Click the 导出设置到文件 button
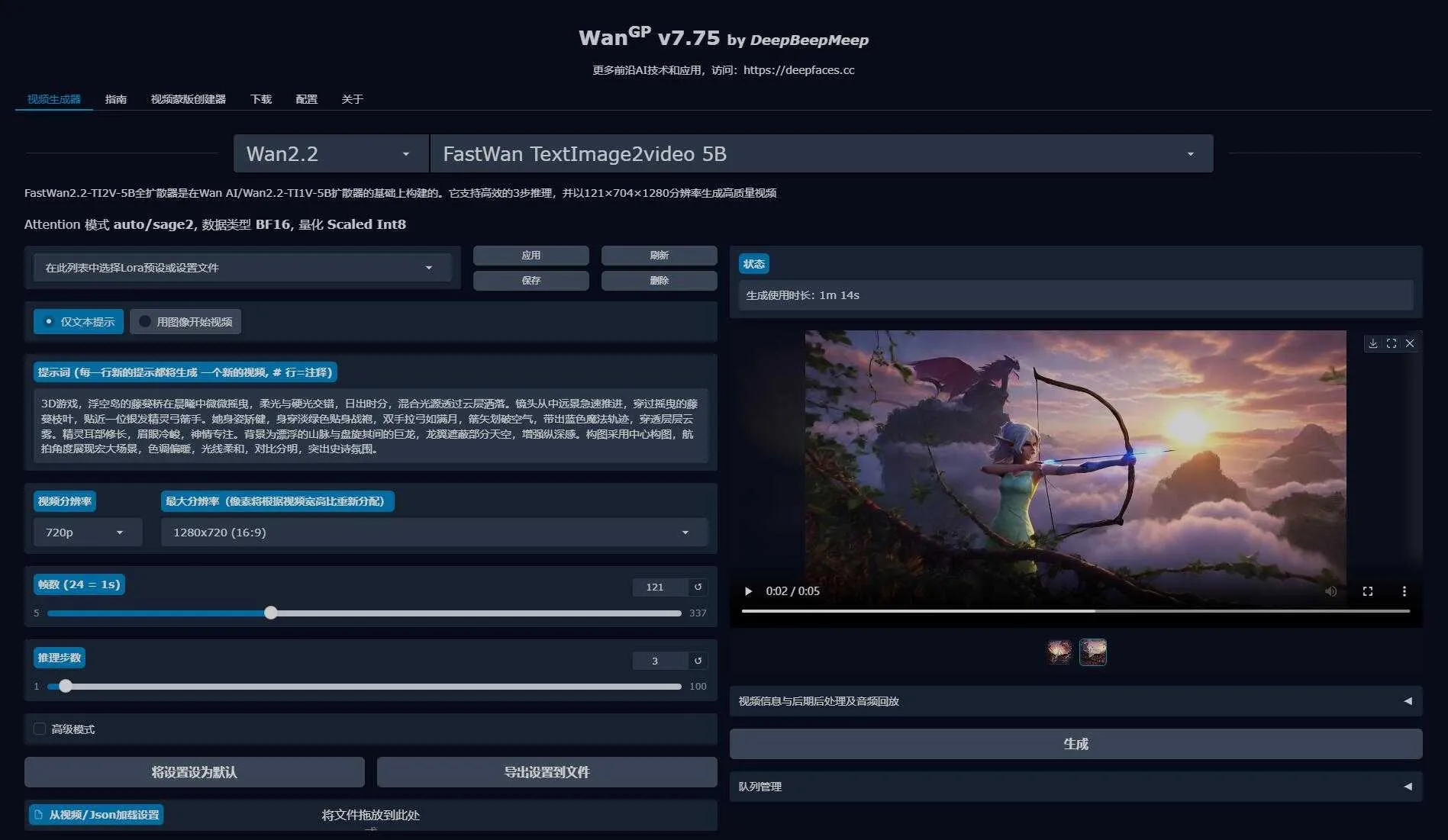 click(x=547, y=772)
